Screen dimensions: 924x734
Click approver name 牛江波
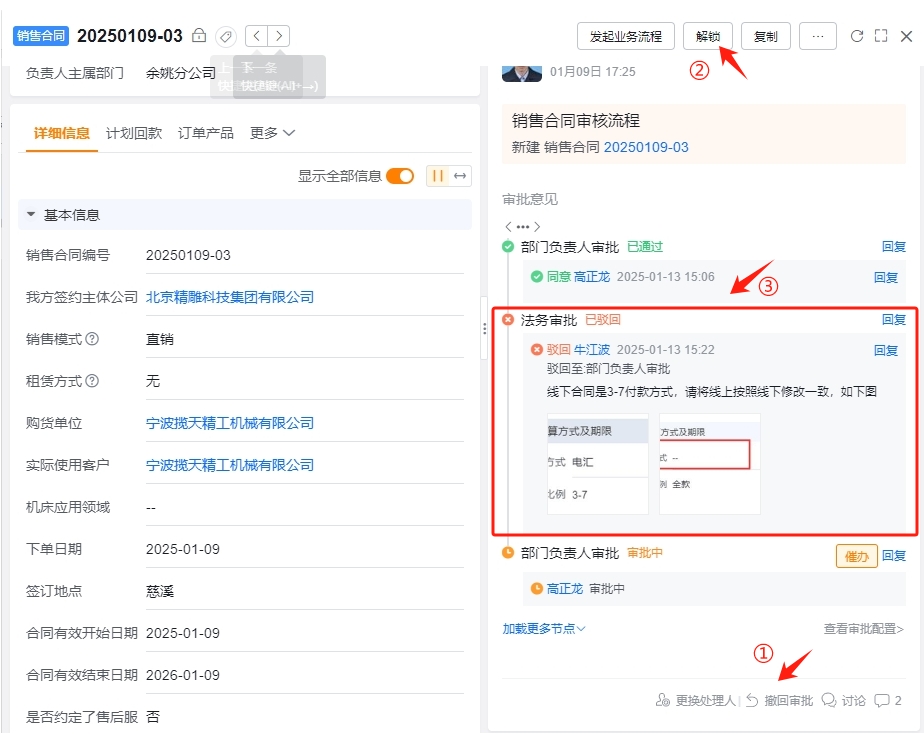592,349
